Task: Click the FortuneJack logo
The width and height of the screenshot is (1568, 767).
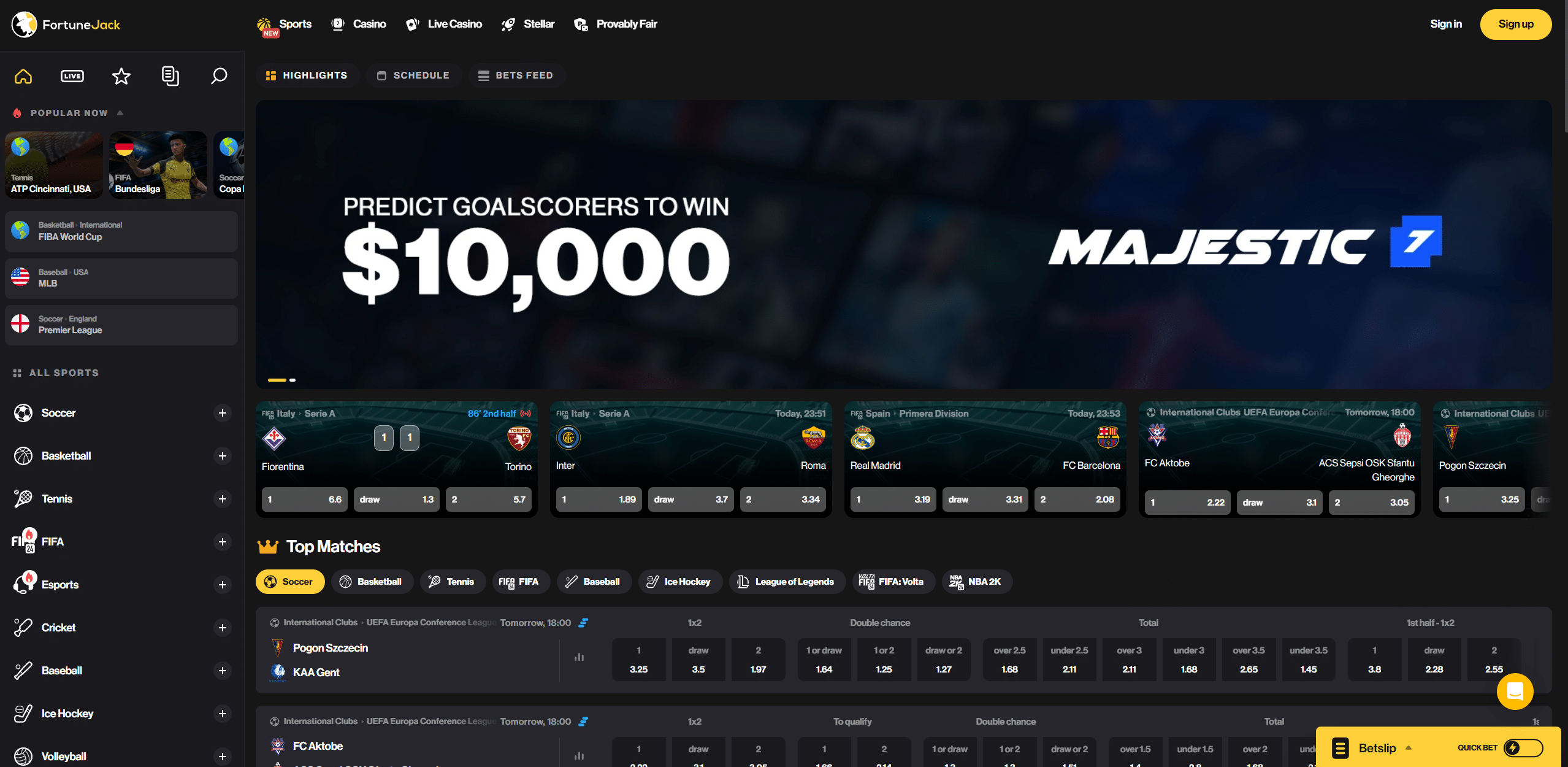Action: (x=66, y=25)
